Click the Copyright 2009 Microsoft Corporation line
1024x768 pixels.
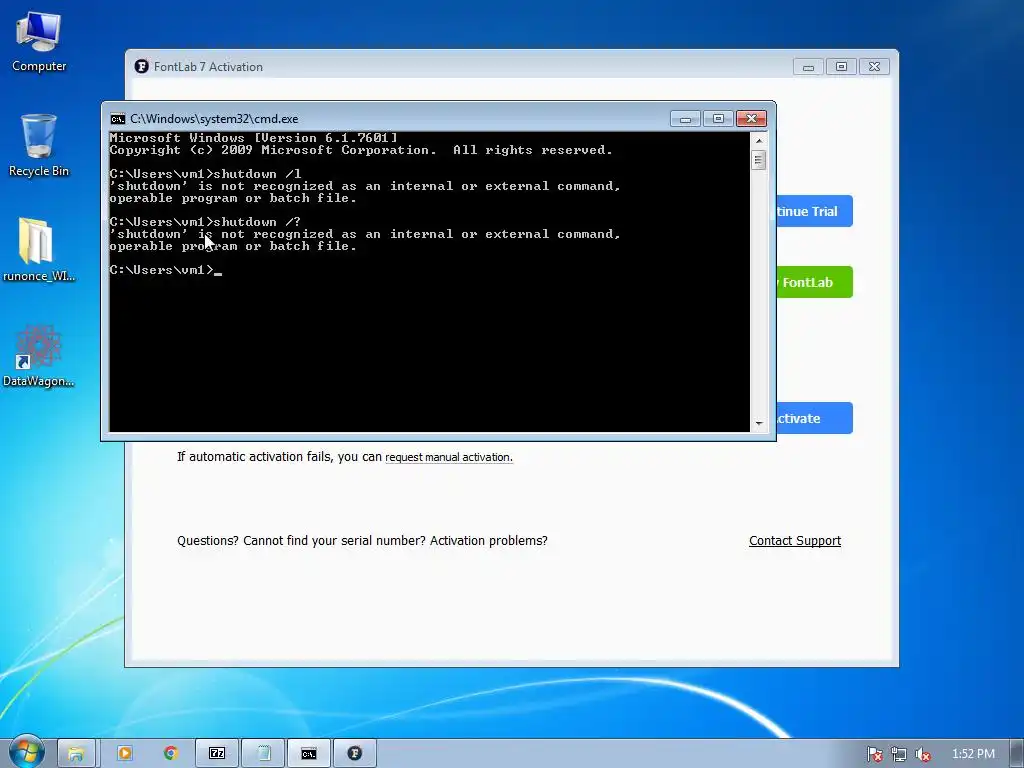point(361,150)
